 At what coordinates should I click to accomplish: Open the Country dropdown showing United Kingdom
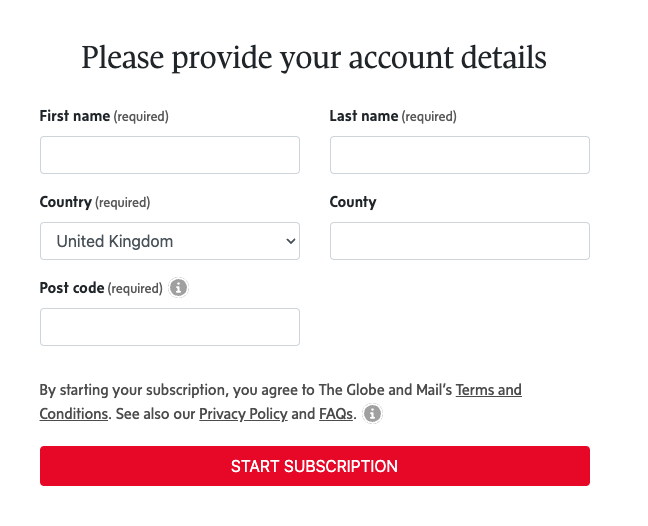pyautogui.click(x=169, y=241)
